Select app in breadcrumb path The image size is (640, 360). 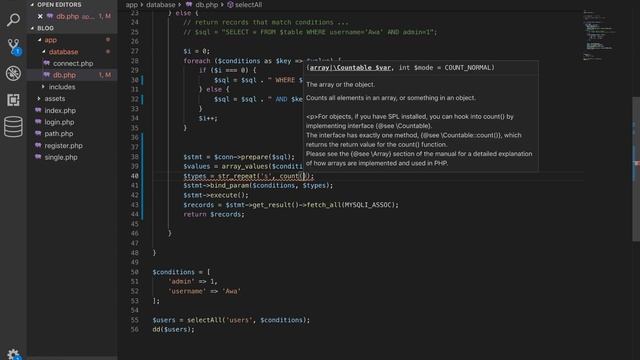pos(131,5)
